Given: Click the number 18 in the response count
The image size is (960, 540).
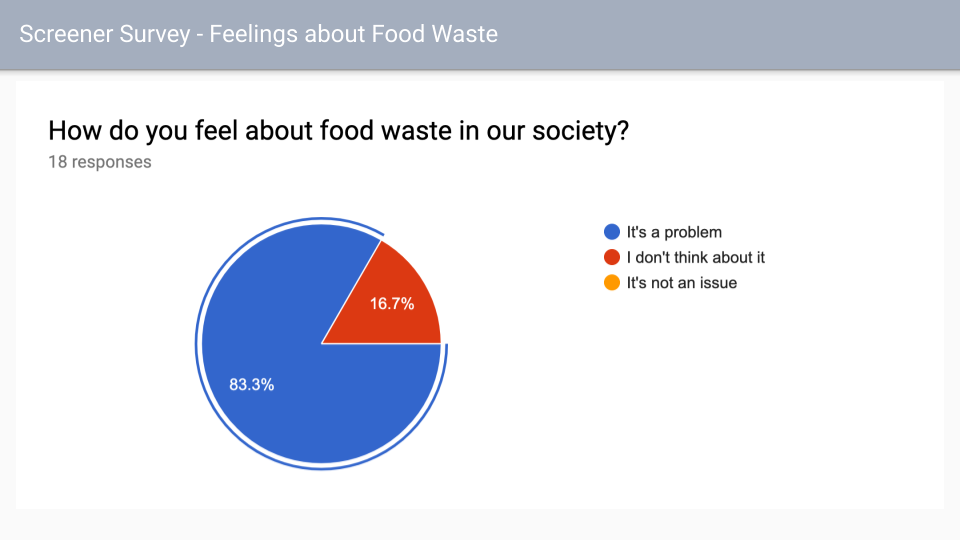Looking at the screenshot, I should (x=58, y=162).
